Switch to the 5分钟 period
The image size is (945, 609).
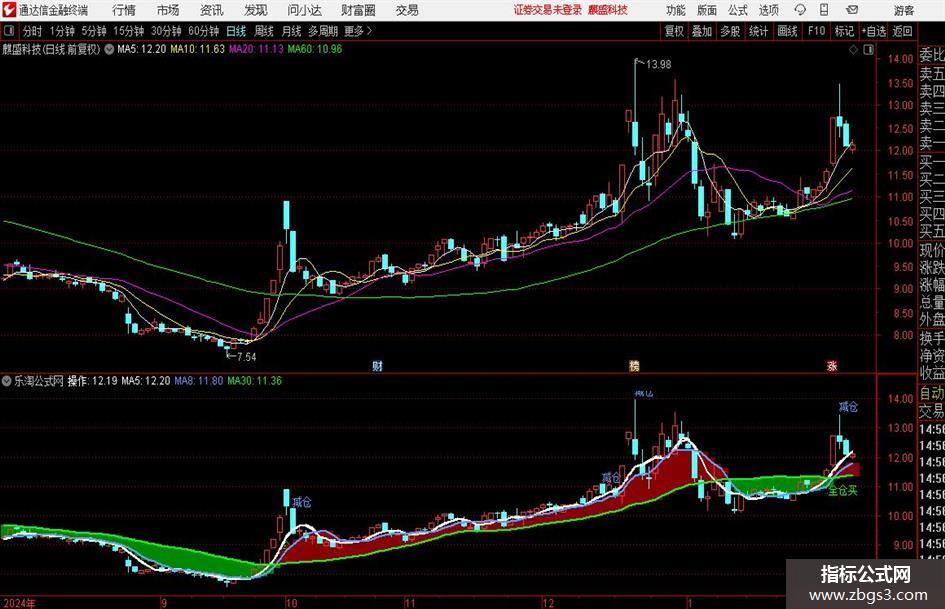[x=93, y=31]
